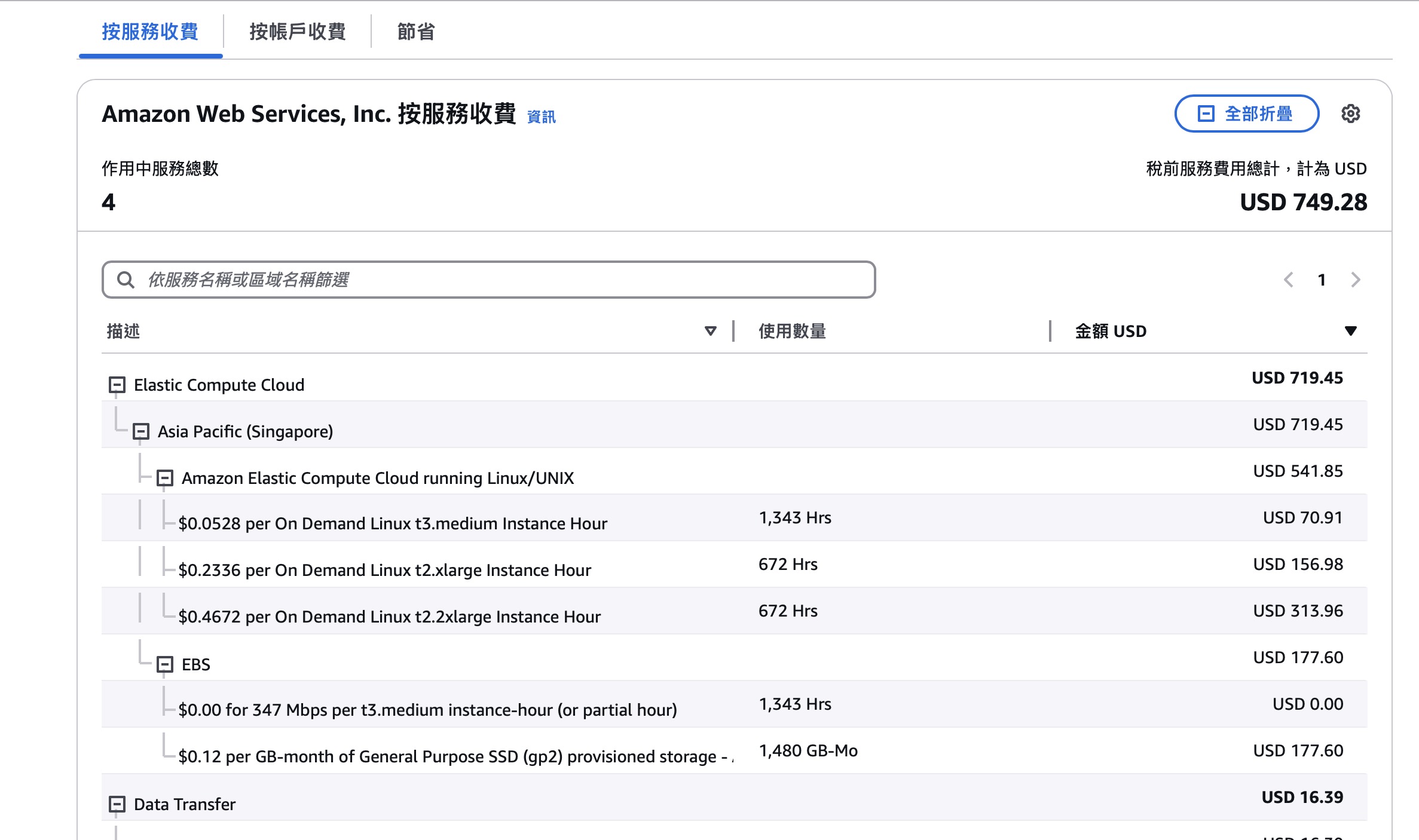Click the USD 313.96 amount
The height and width of the screenshot is (840, 1419).
(1298, 611)
